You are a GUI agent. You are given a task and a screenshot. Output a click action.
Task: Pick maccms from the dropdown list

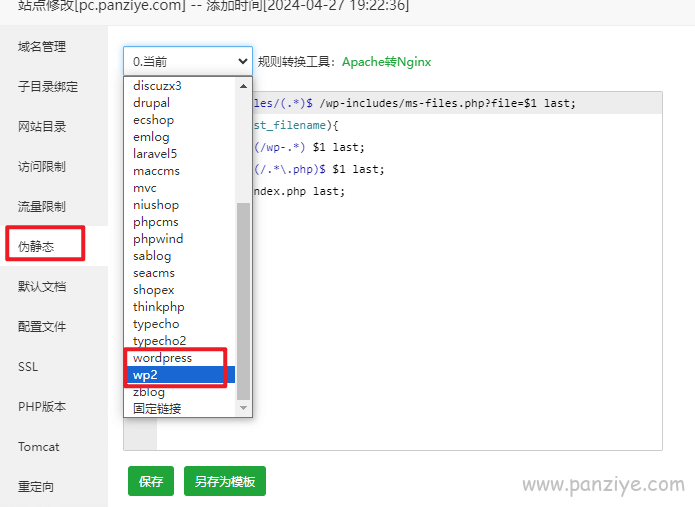click(180, 171)
